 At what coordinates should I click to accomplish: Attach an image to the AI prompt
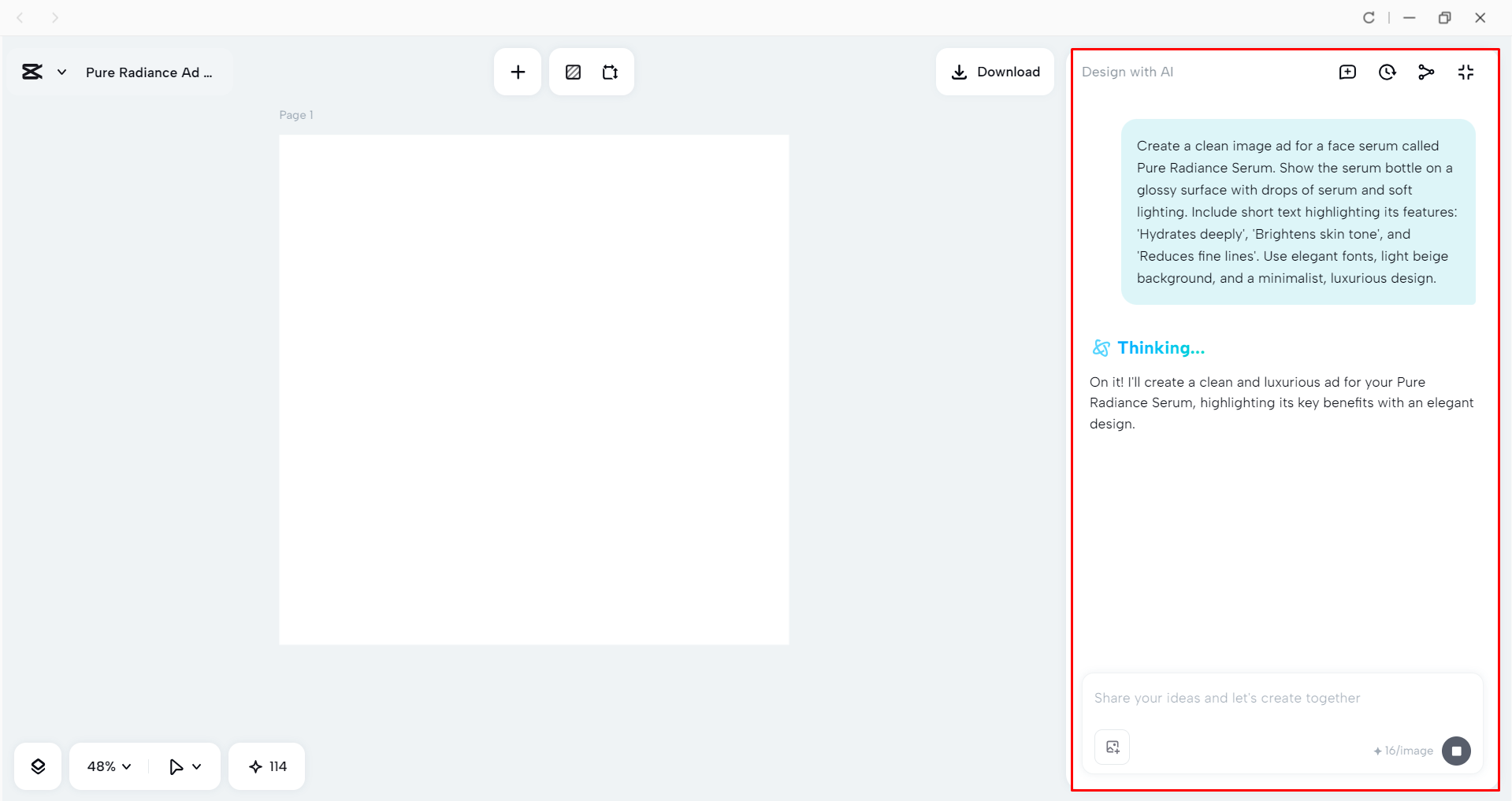1111,747
